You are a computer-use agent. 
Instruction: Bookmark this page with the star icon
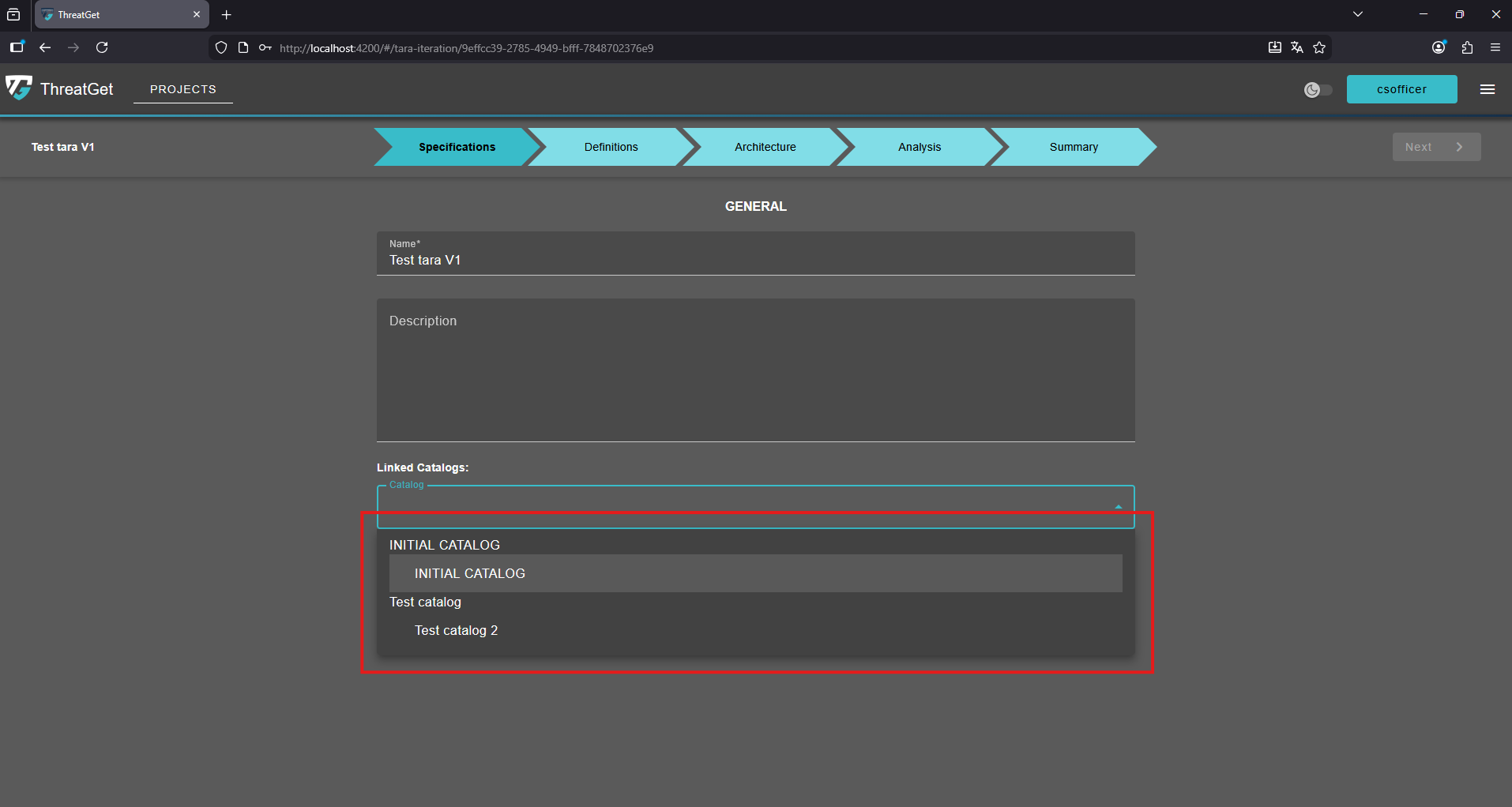coord(1319,47)
